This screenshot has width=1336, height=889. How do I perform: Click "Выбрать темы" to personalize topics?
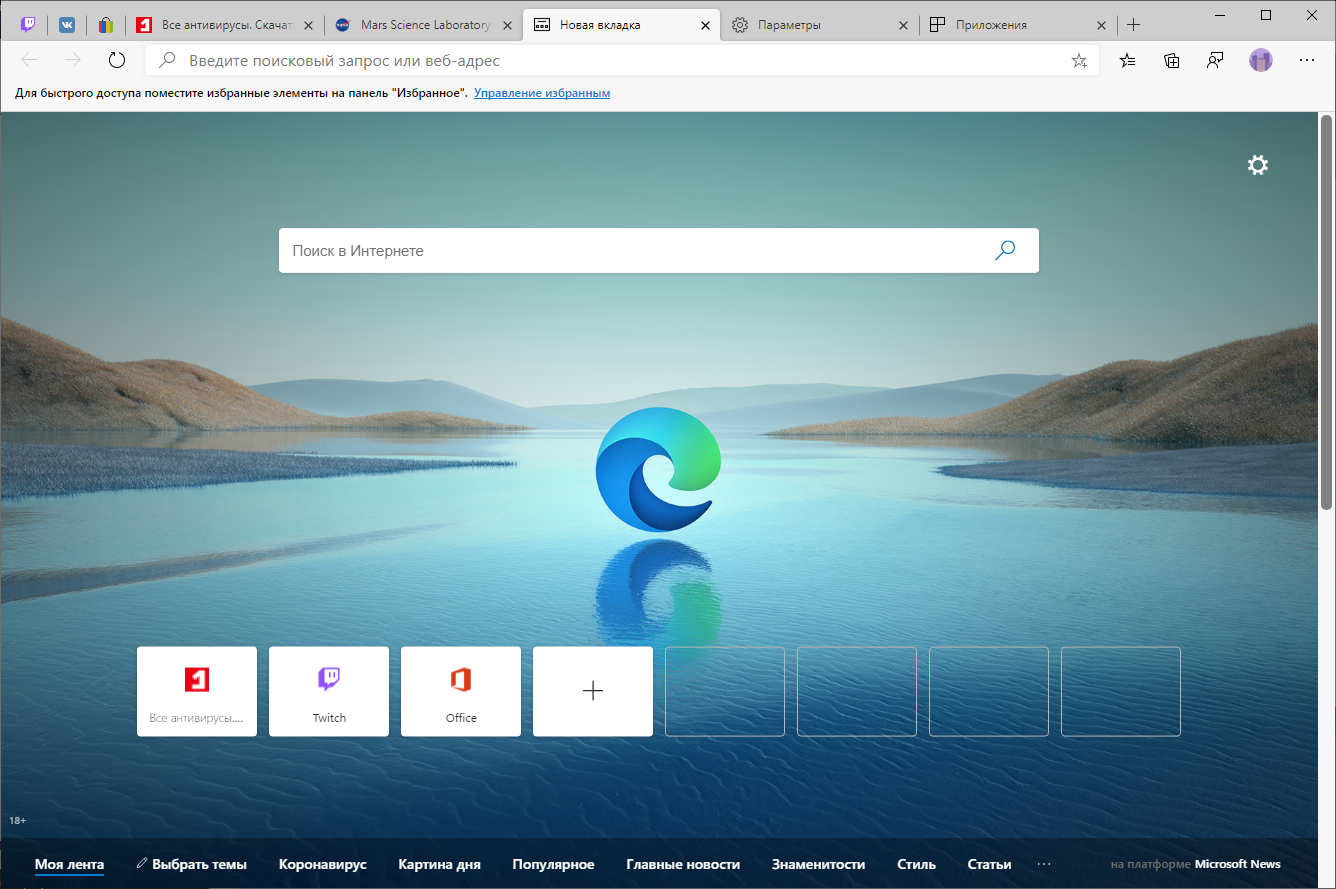(191, 864)
